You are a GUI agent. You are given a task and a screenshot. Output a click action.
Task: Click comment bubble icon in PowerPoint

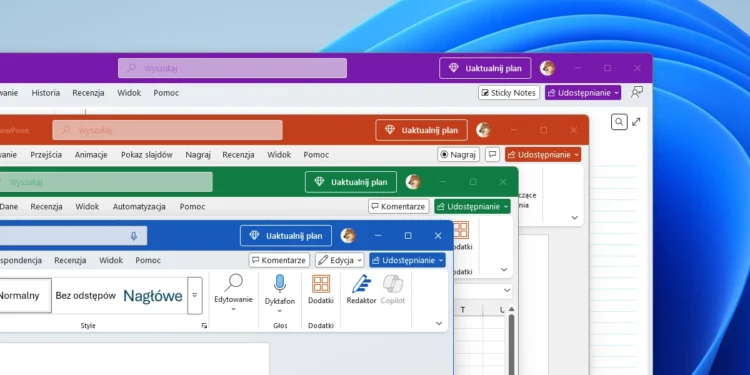pyautogui.click(x=493, y=154)
